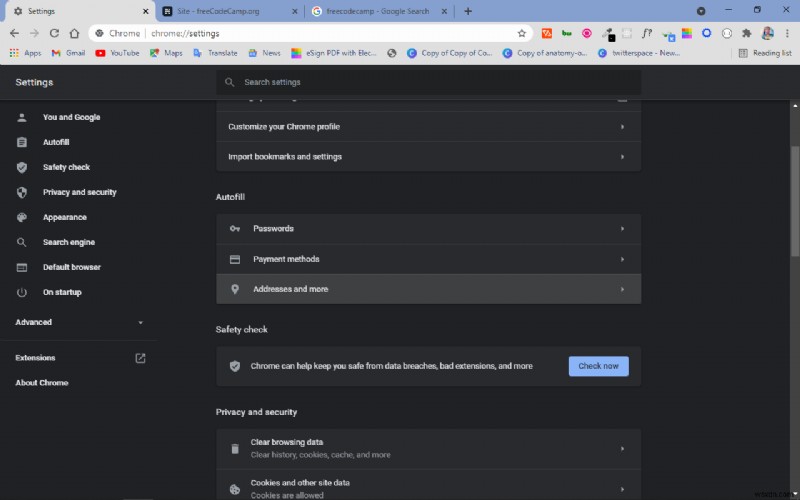Click the pink circle extension icon
This screenshot has height=500, width=800.
(587, 33)
